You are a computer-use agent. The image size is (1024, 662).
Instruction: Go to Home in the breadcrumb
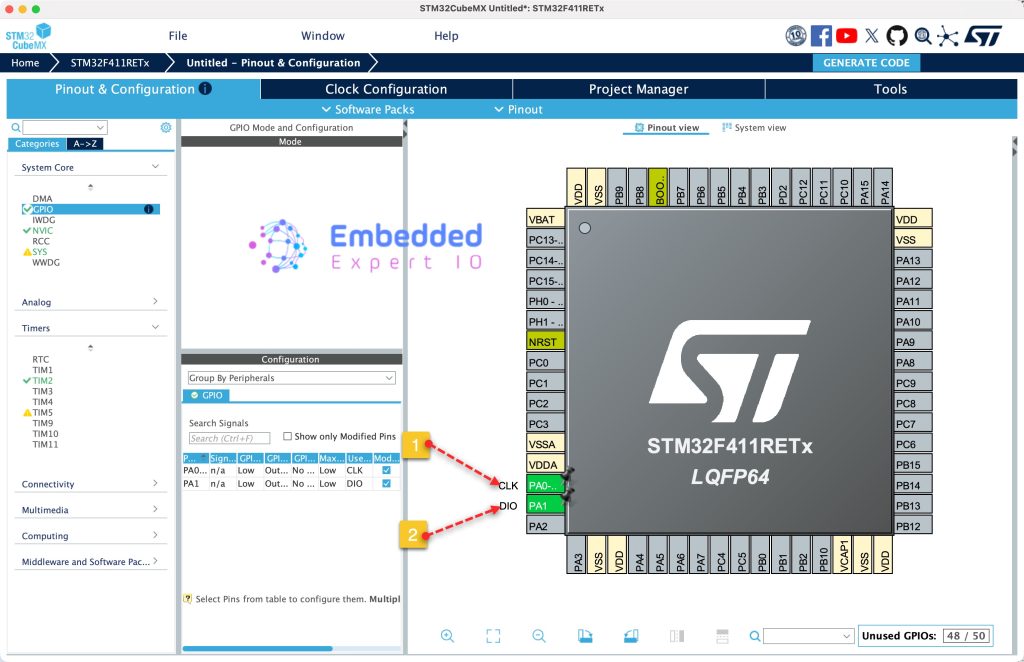25,63
